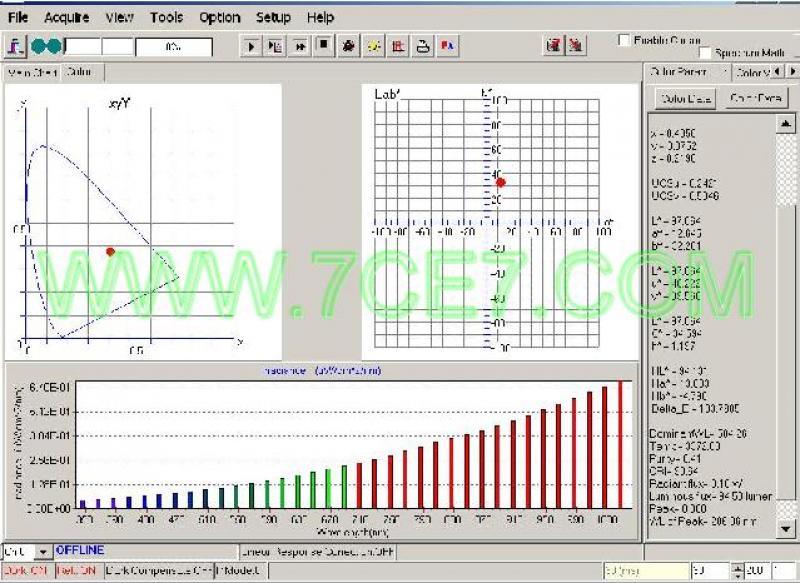
Task: Click the Mode status cell
Action: pyautogui.click(x=241, y=570)
